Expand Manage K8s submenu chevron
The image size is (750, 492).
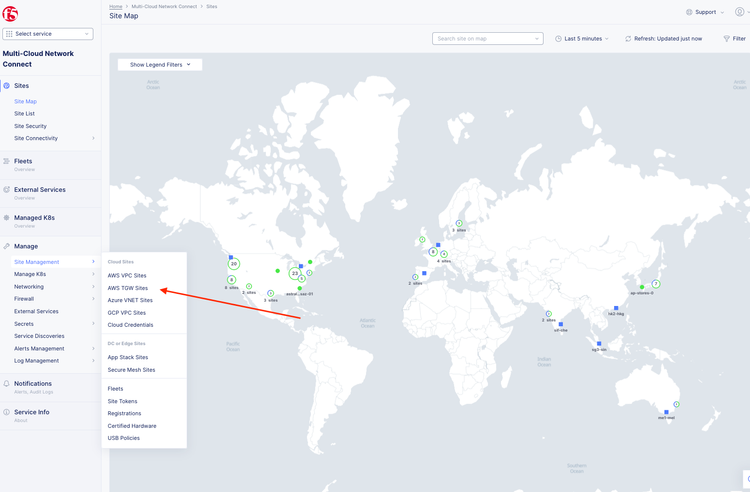tap(93, 274)
